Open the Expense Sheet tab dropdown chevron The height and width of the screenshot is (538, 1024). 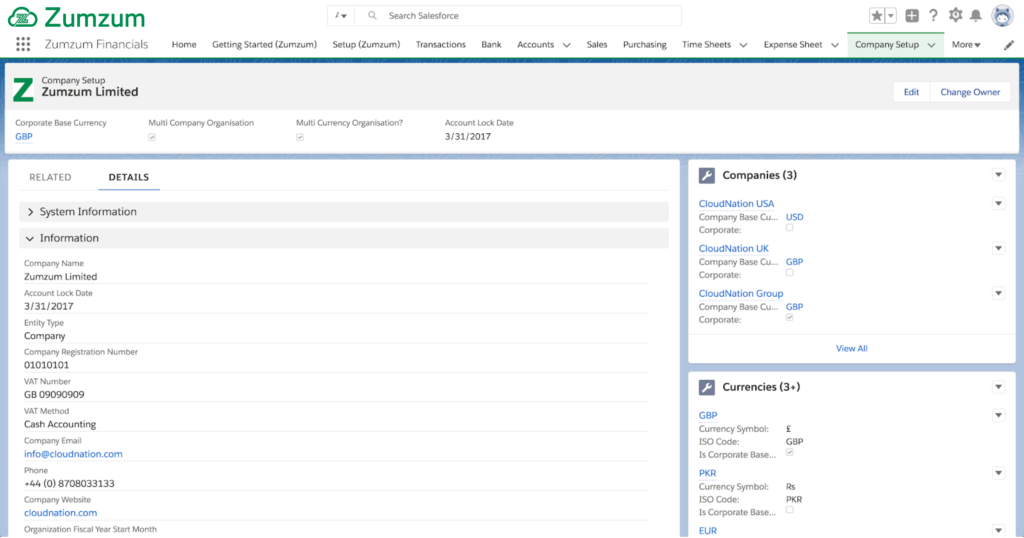point(835,45)
